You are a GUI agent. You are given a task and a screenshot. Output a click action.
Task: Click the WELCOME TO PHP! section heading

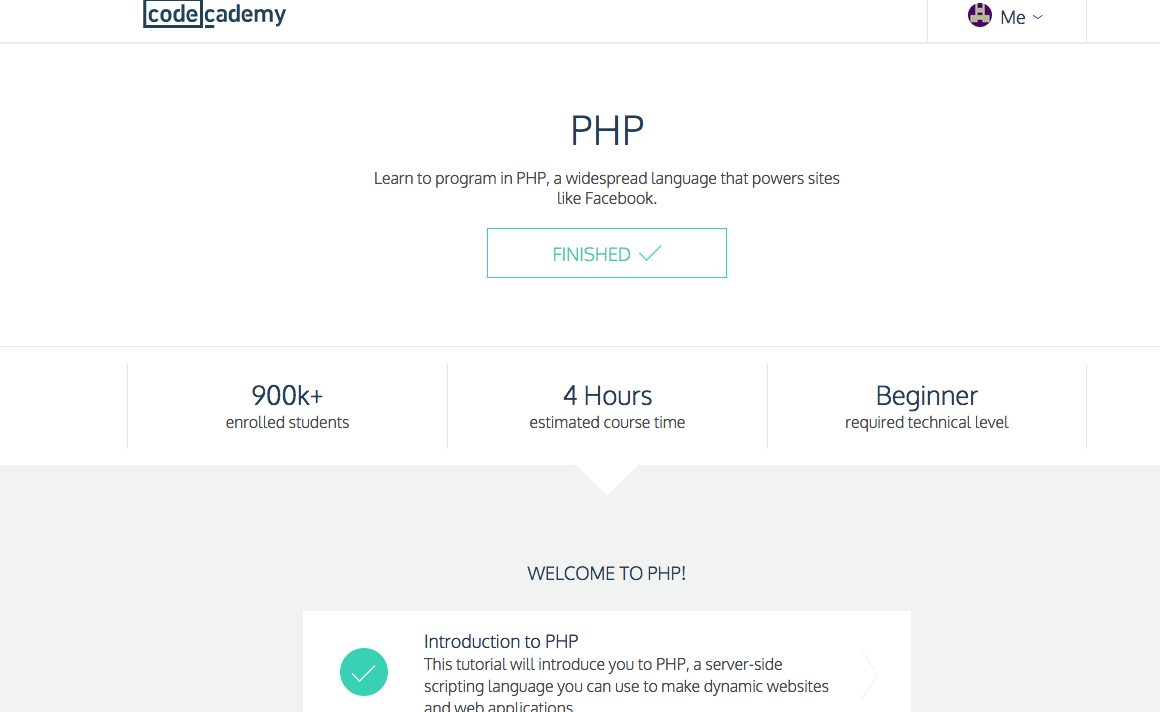point(607,573)
